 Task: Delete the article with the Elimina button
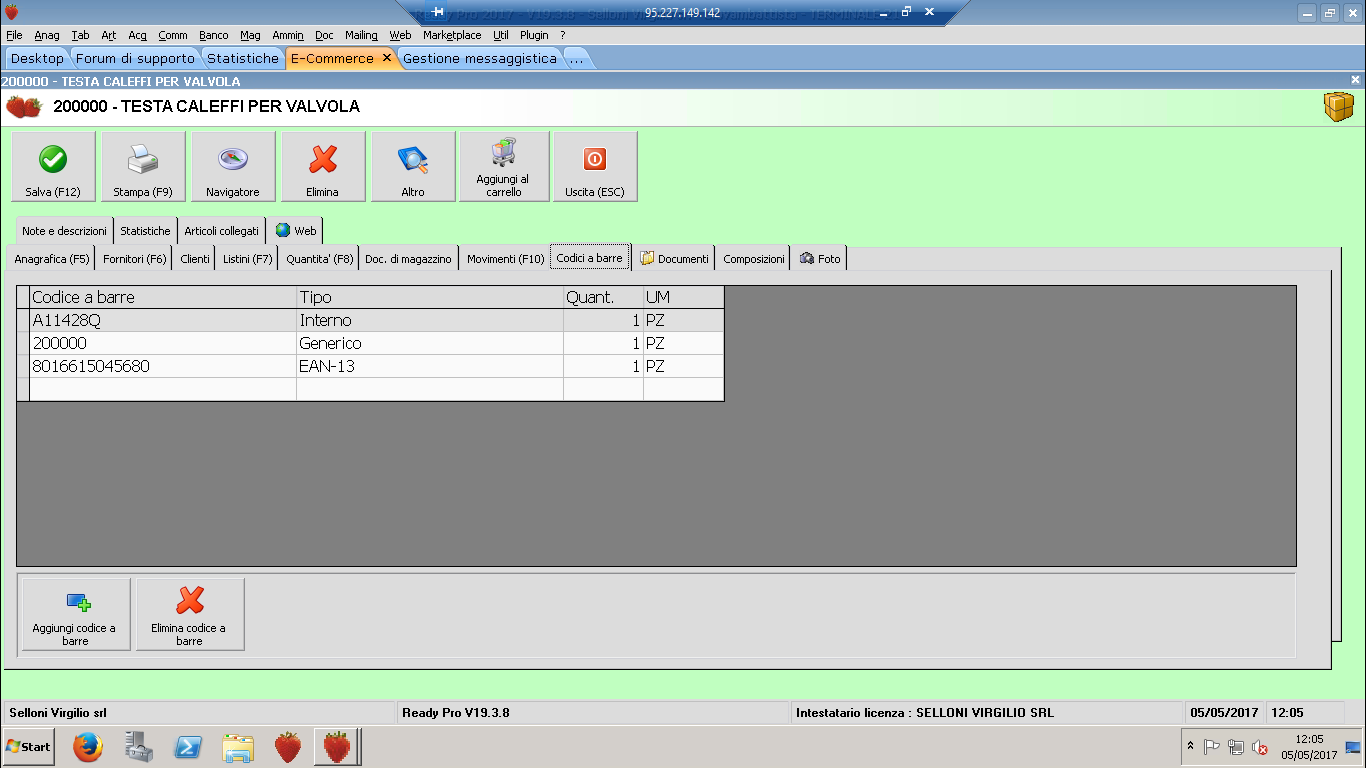click(x=323, y=167)
